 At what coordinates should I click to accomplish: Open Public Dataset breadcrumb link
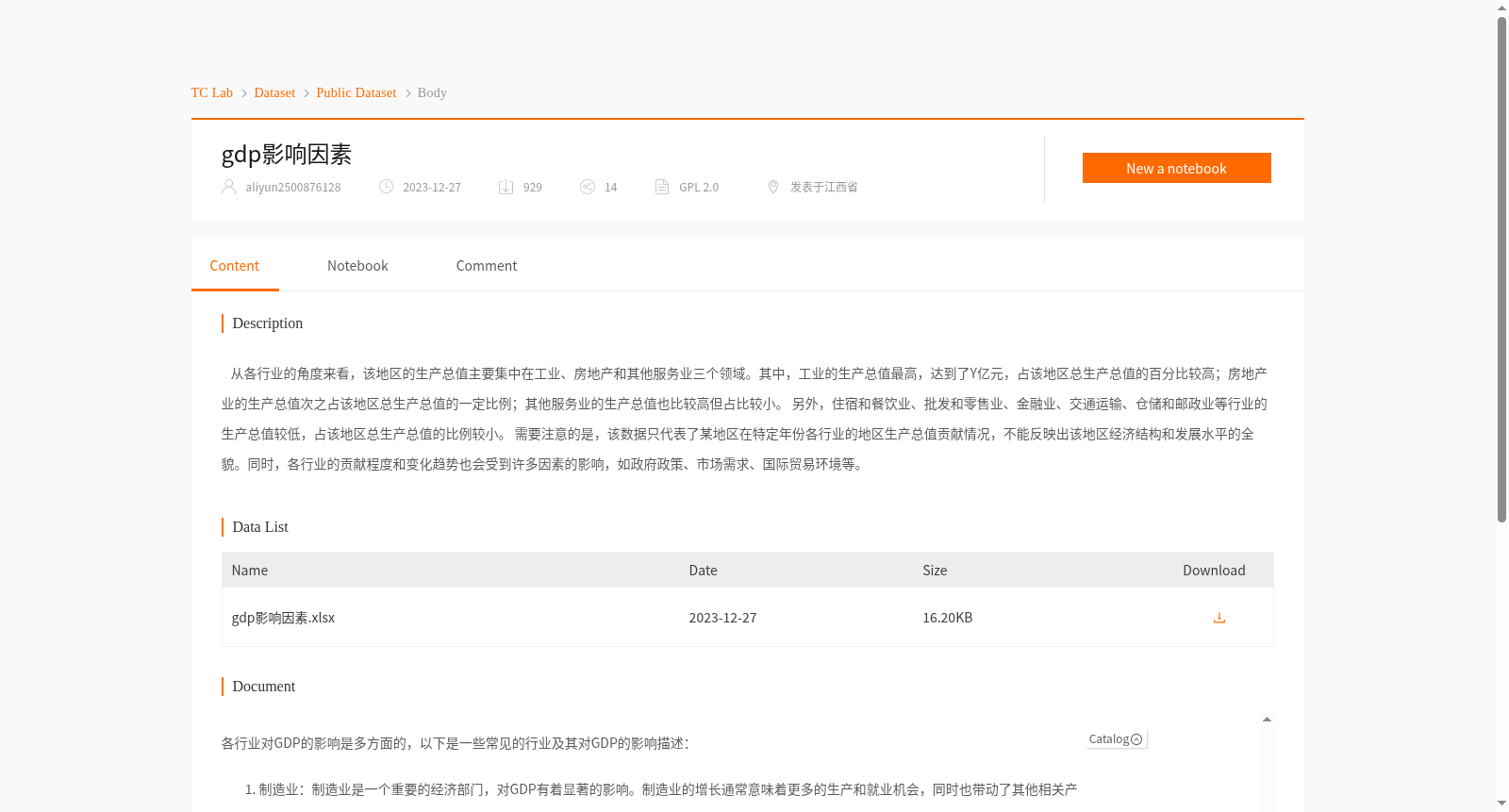[x=357, y=92]
